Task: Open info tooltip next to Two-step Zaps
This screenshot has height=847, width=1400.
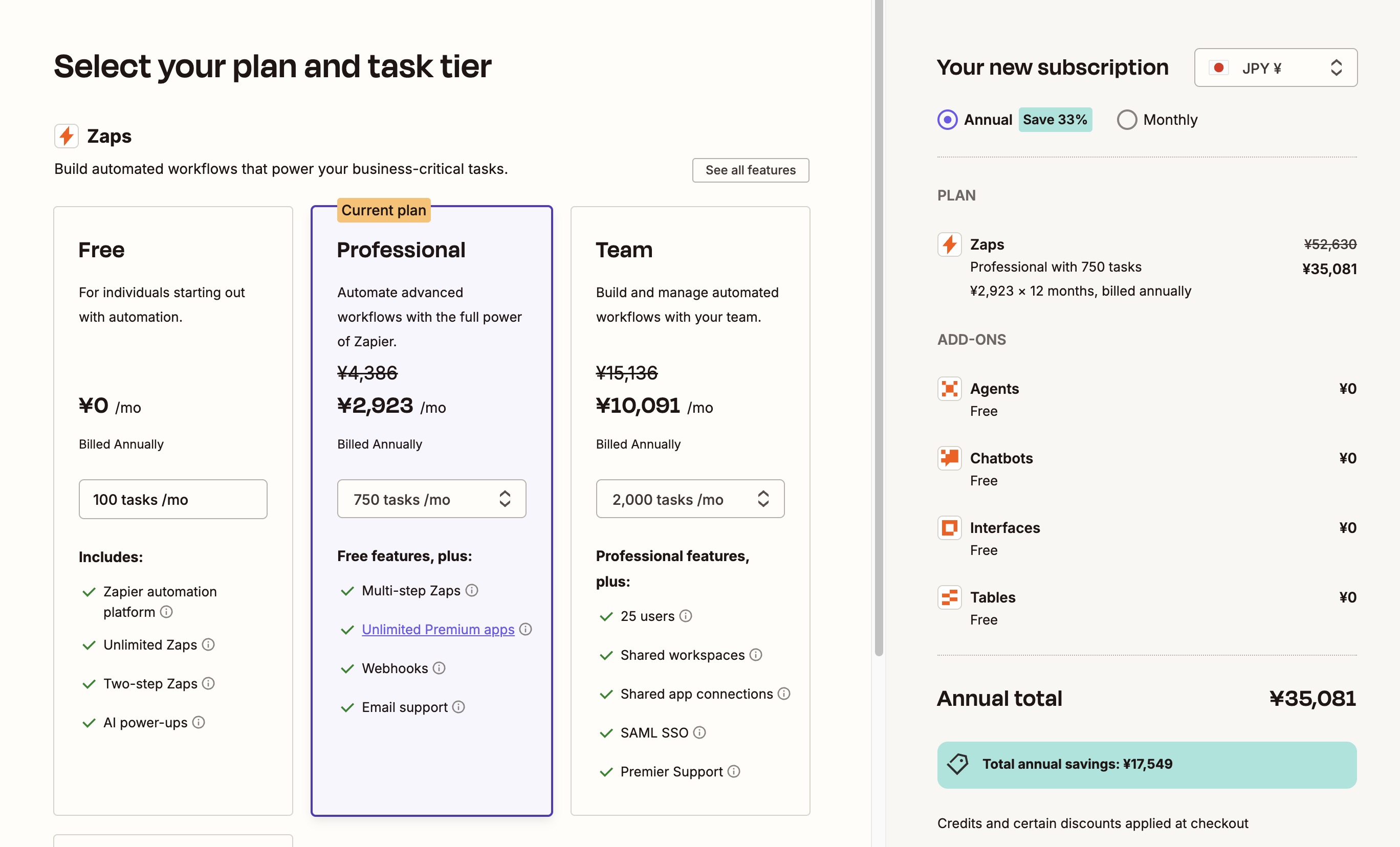Action: [x=209, y=683]
